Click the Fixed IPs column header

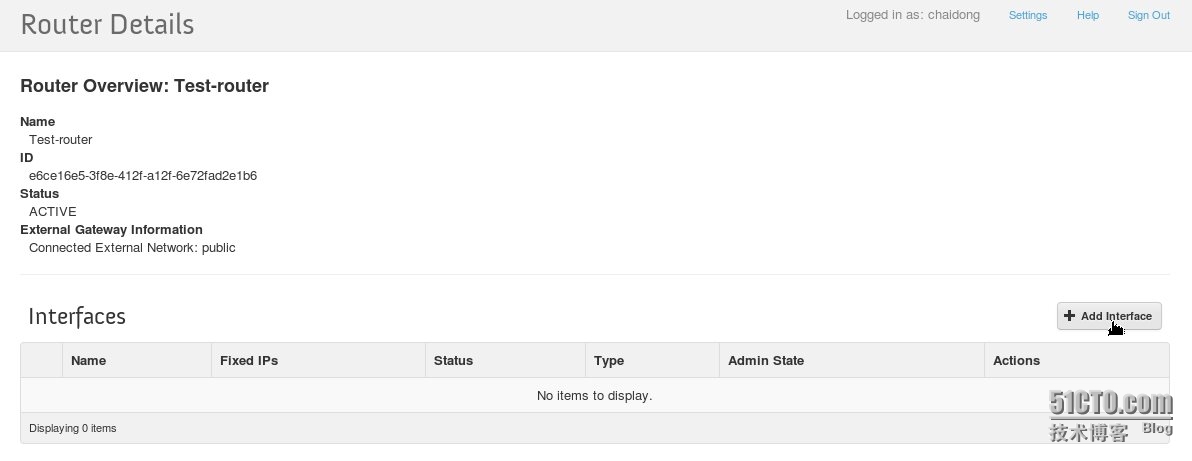318,361
